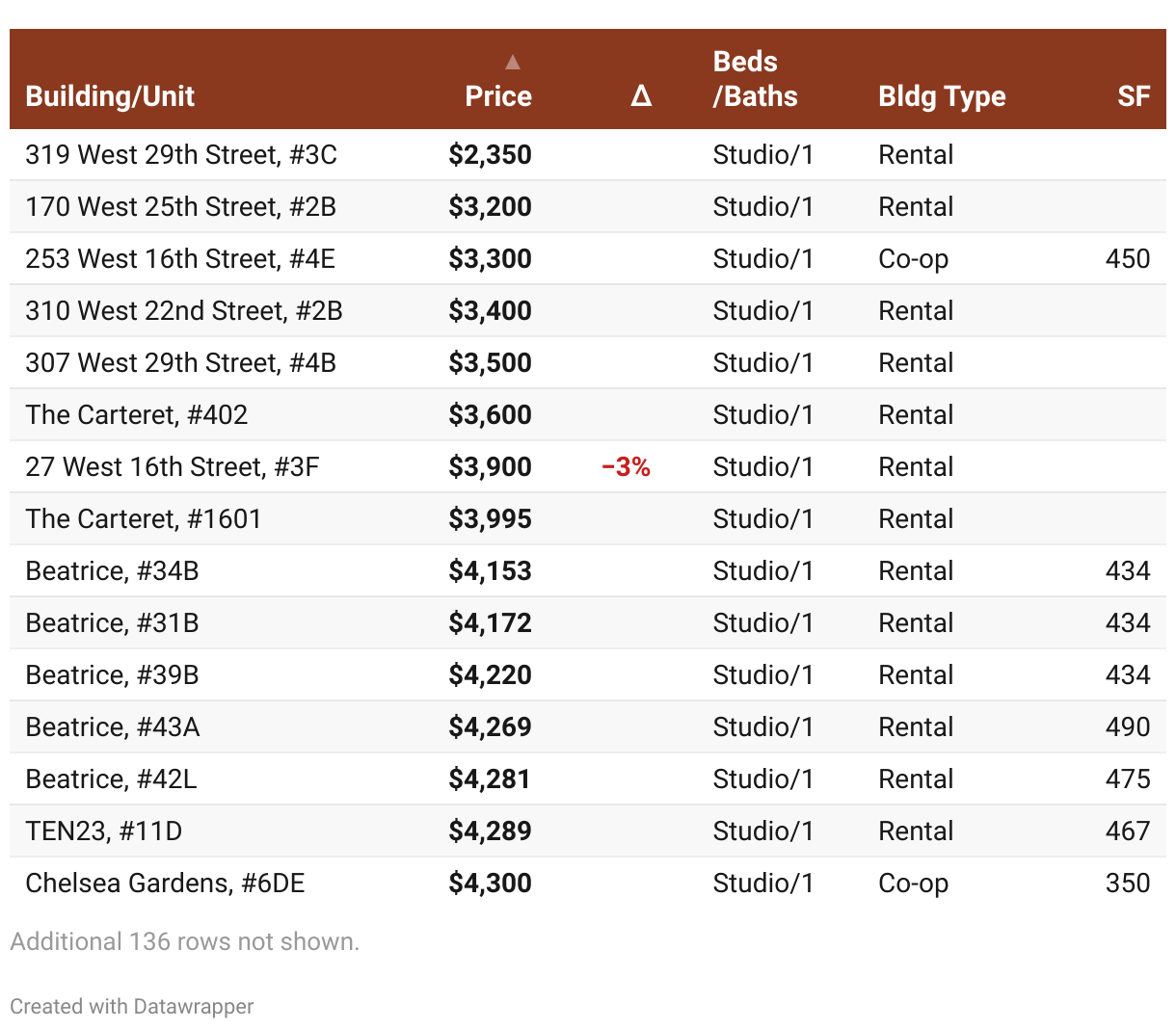Select the 319 West 29th Street, #3C row
1176x1029 pixels.
(x=181, y=155)
